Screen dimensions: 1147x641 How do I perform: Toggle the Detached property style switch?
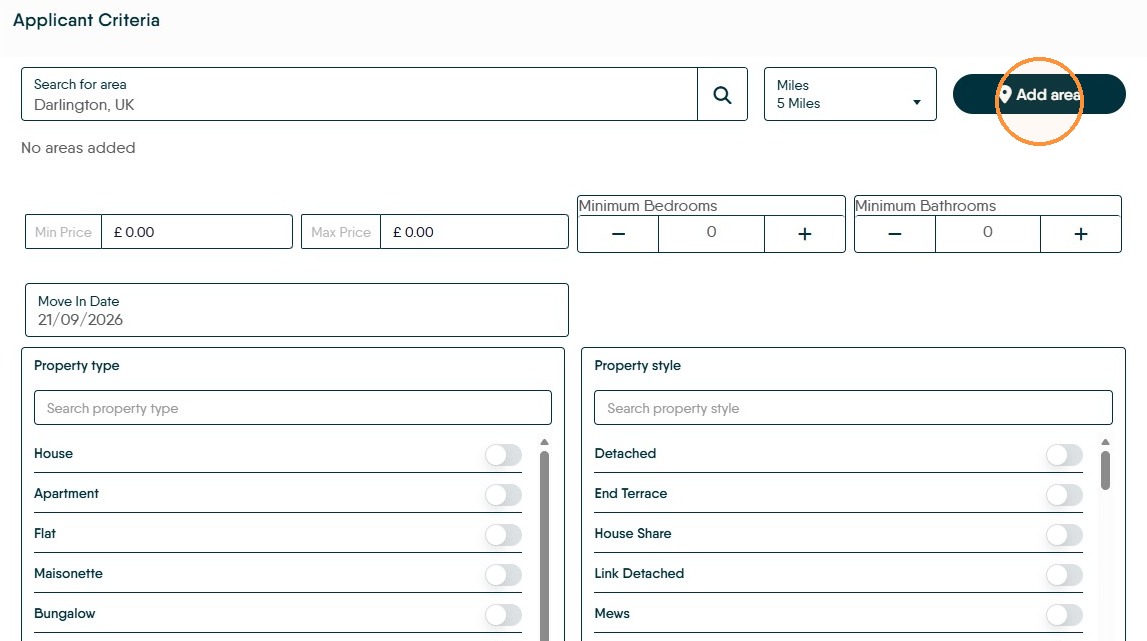[1064, 455]
